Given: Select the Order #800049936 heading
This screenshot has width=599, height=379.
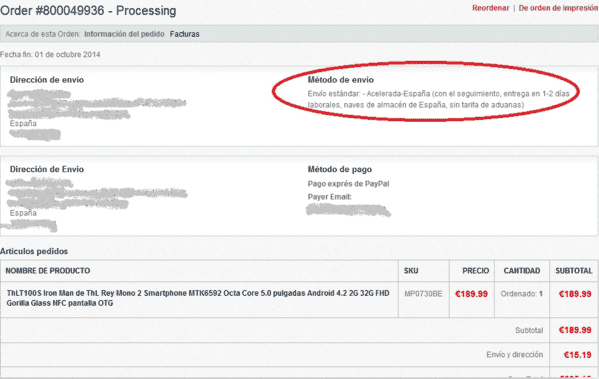Looking at the screenshot, I should (x=88, y=11).
